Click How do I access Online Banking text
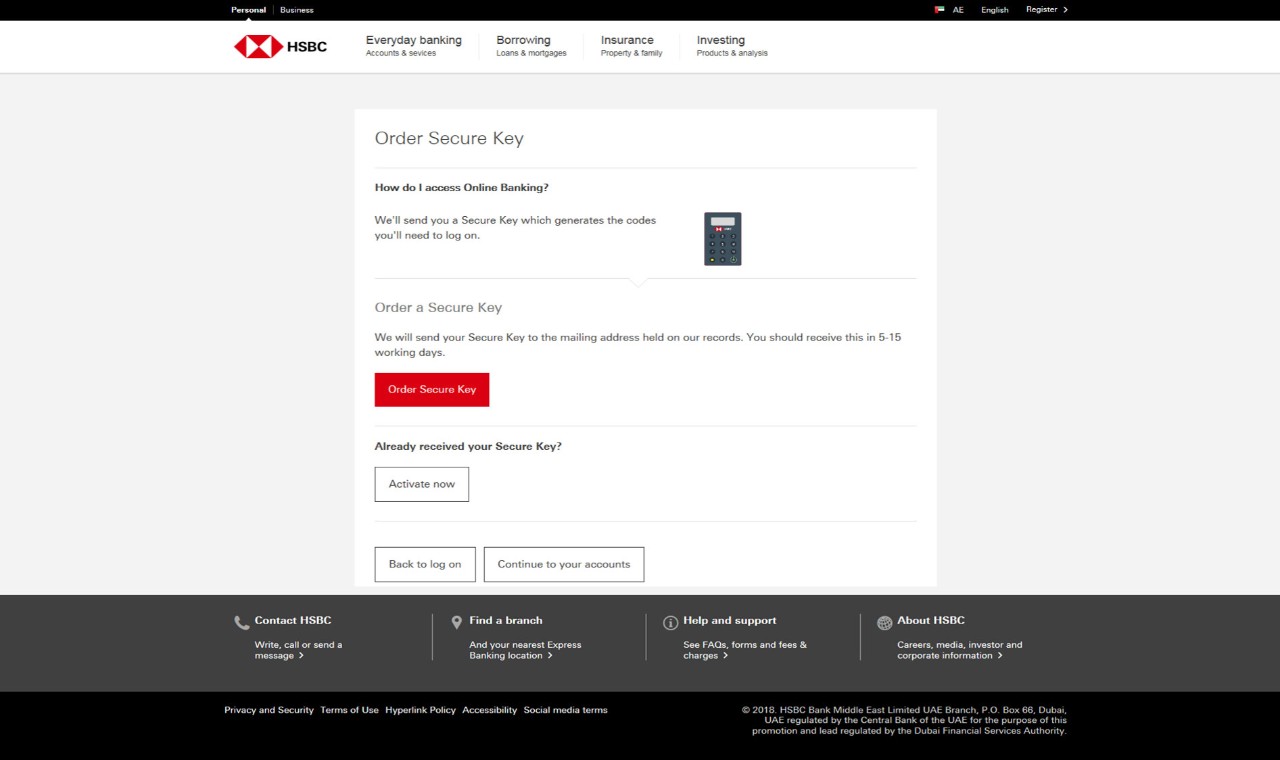1280x760 pixels. pos(462,188)
